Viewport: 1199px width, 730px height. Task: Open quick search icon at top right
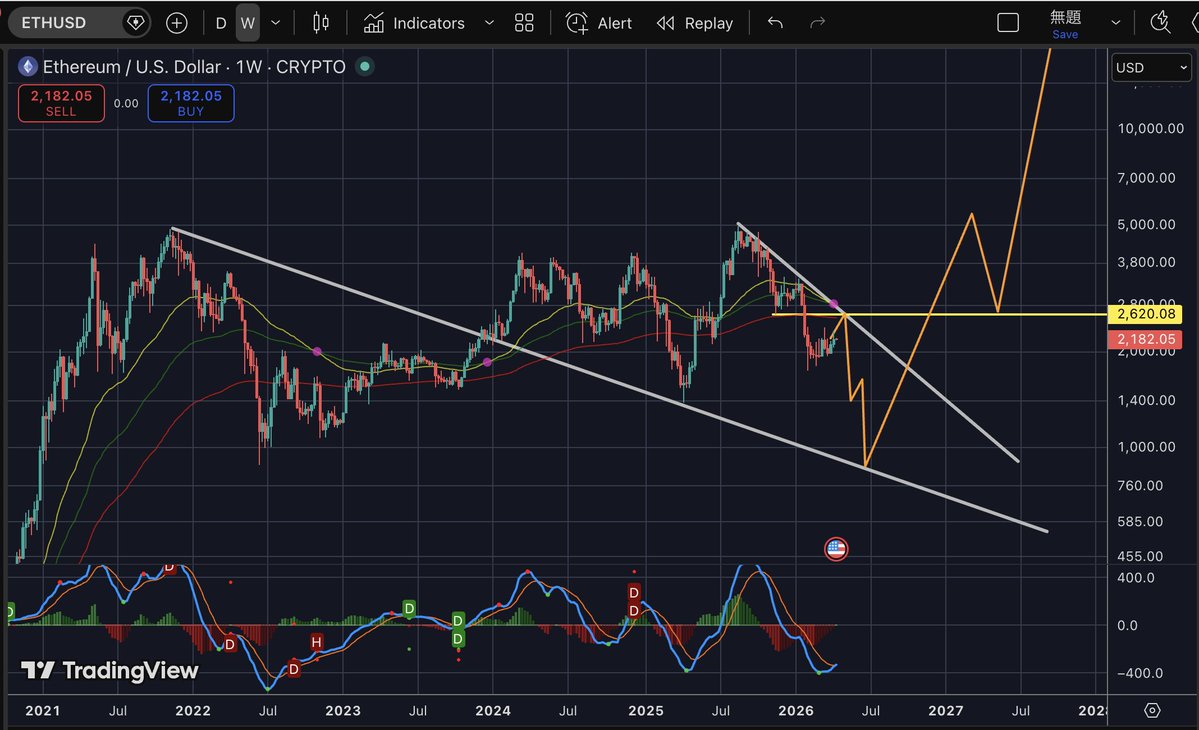[x=1160, y=22]
